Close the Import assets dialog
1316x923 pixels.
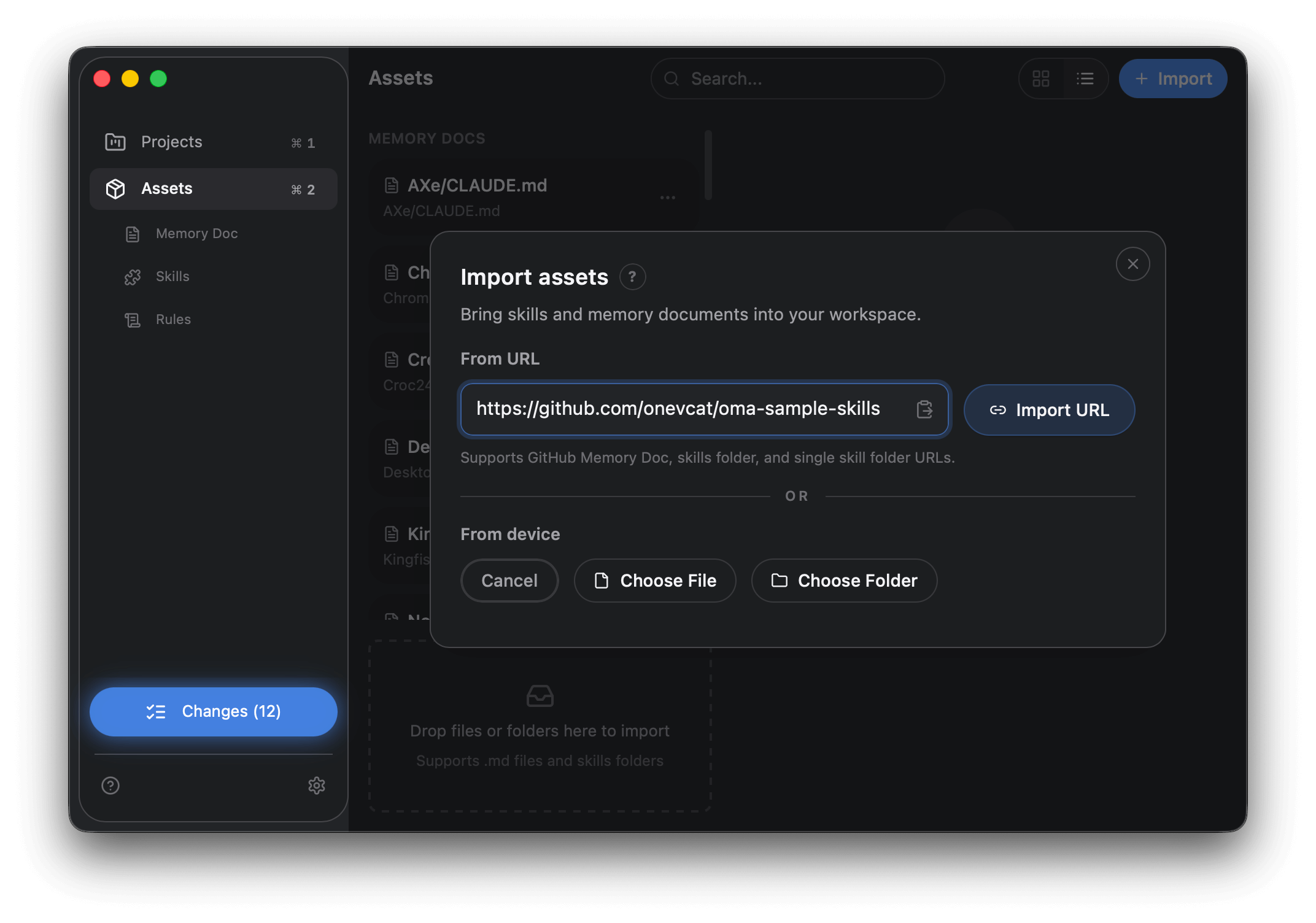point(1132,264)
